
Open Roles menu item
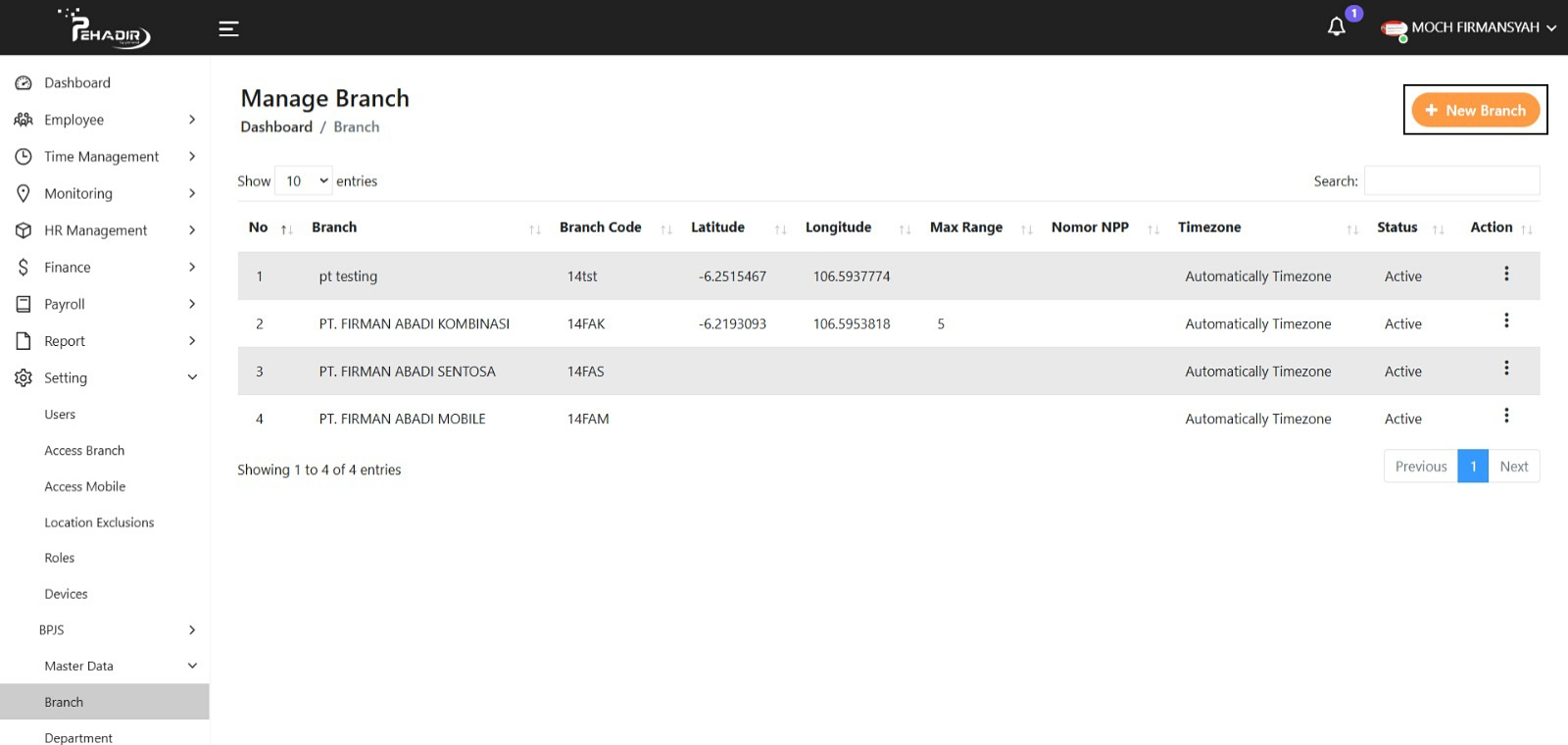[x=60, y=558]
